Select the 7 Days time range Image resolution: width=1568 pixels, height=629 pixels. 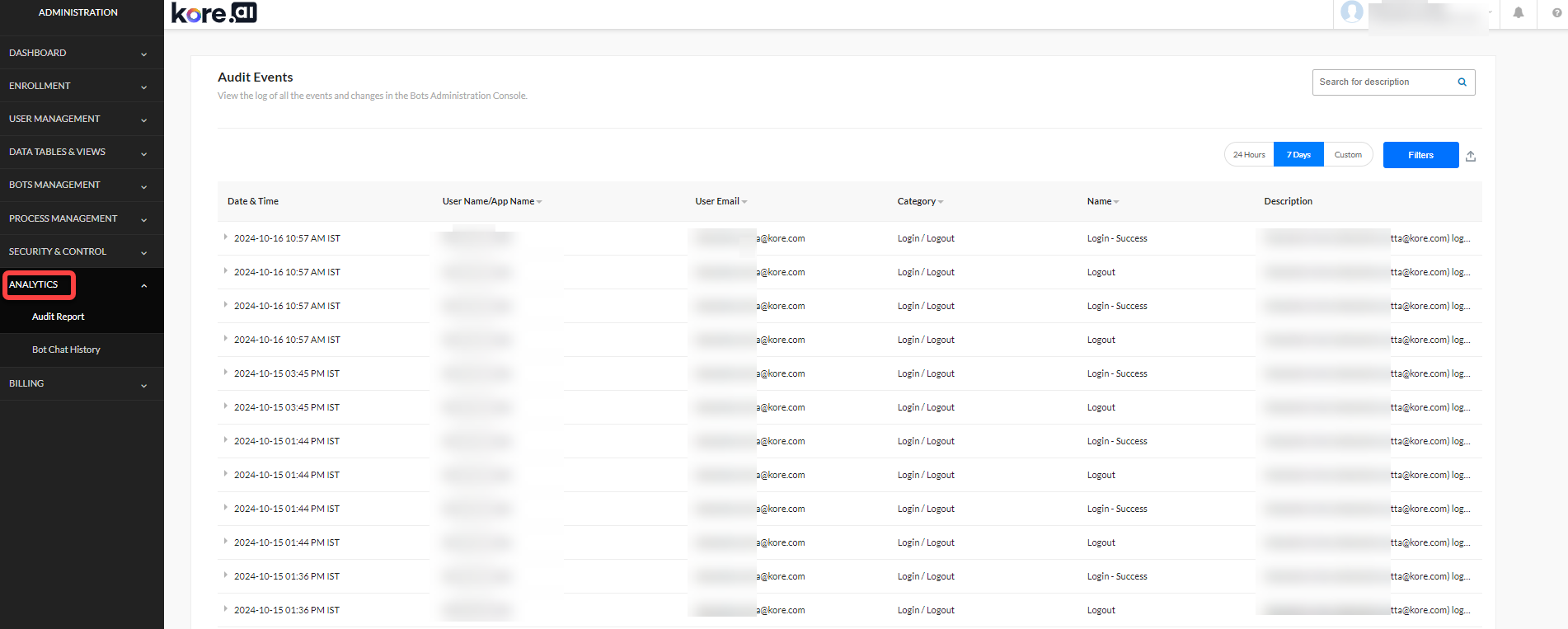(x=1298, y=155)
